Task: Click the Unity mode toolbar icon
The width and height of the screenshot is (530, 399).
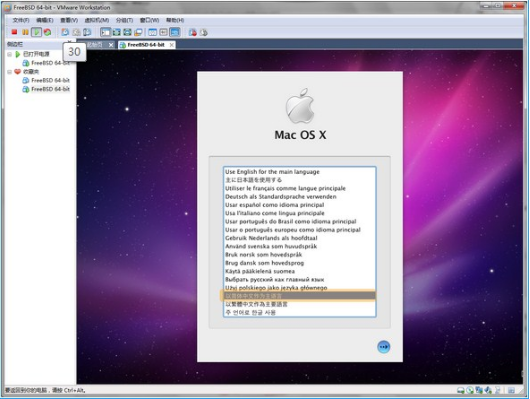Action: (x=138, y=32)
